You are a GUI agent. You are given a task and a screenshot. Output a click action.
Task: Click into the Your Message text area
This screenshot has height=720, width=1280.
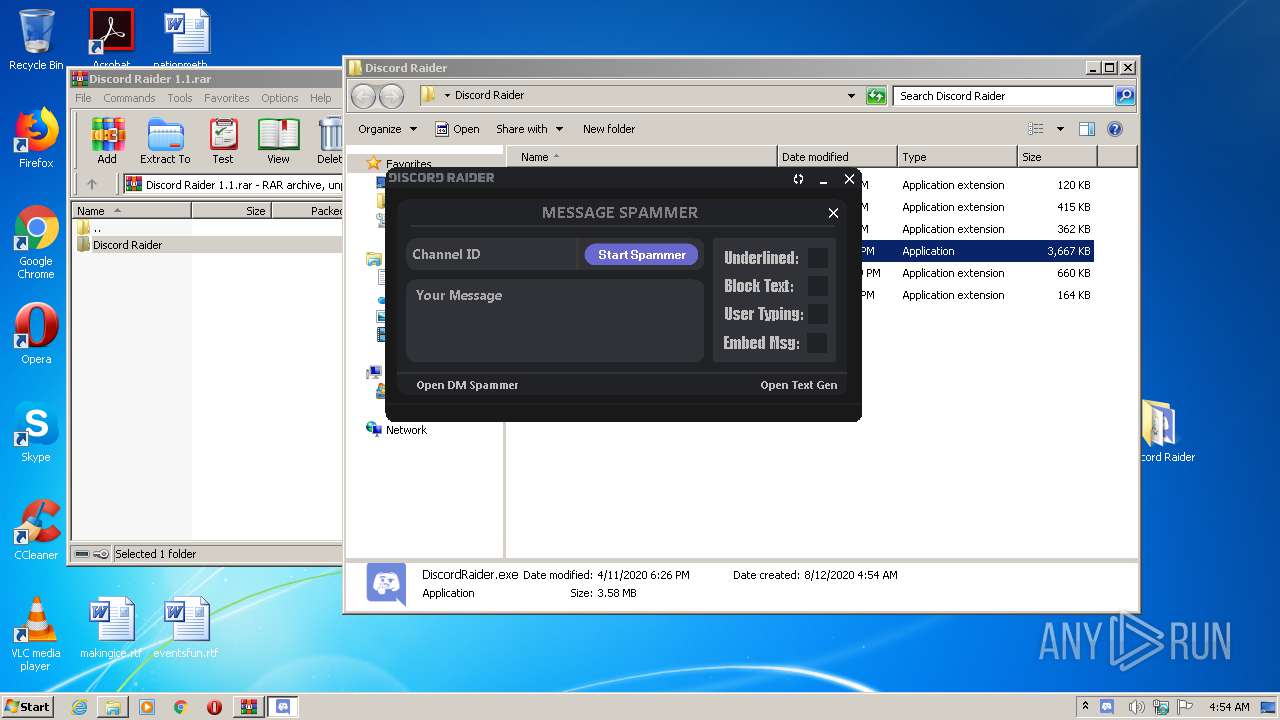click(555, 320)
